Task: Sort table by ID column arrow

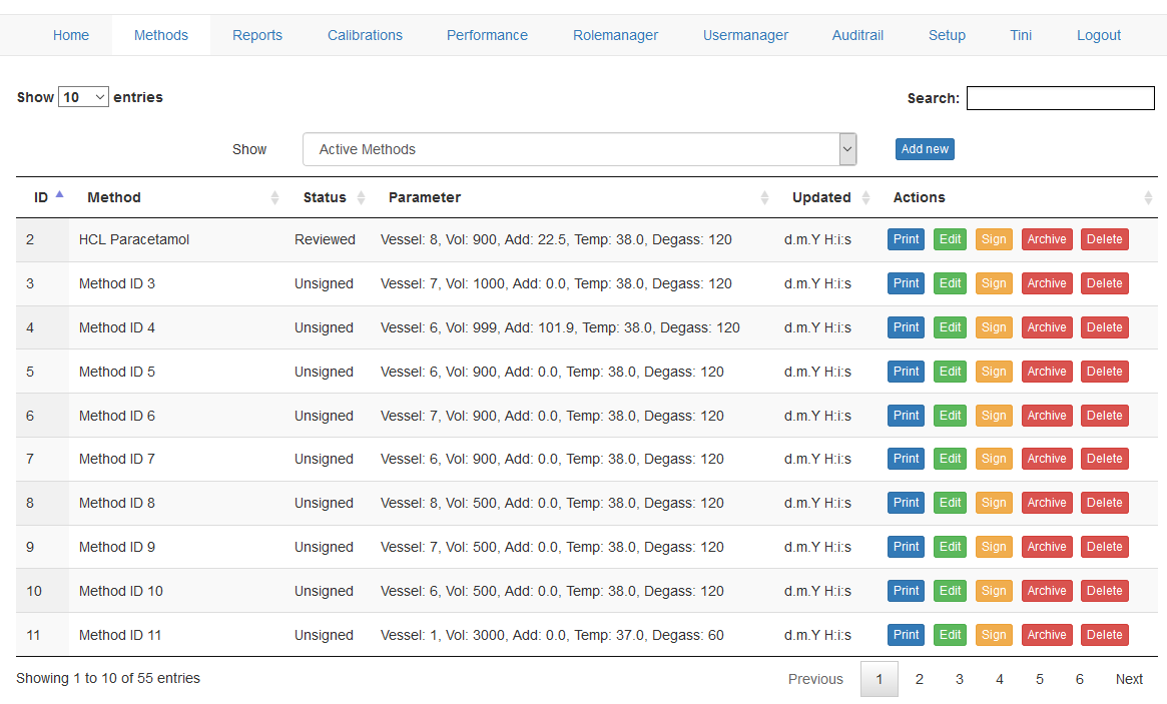Action: point(59,196)
